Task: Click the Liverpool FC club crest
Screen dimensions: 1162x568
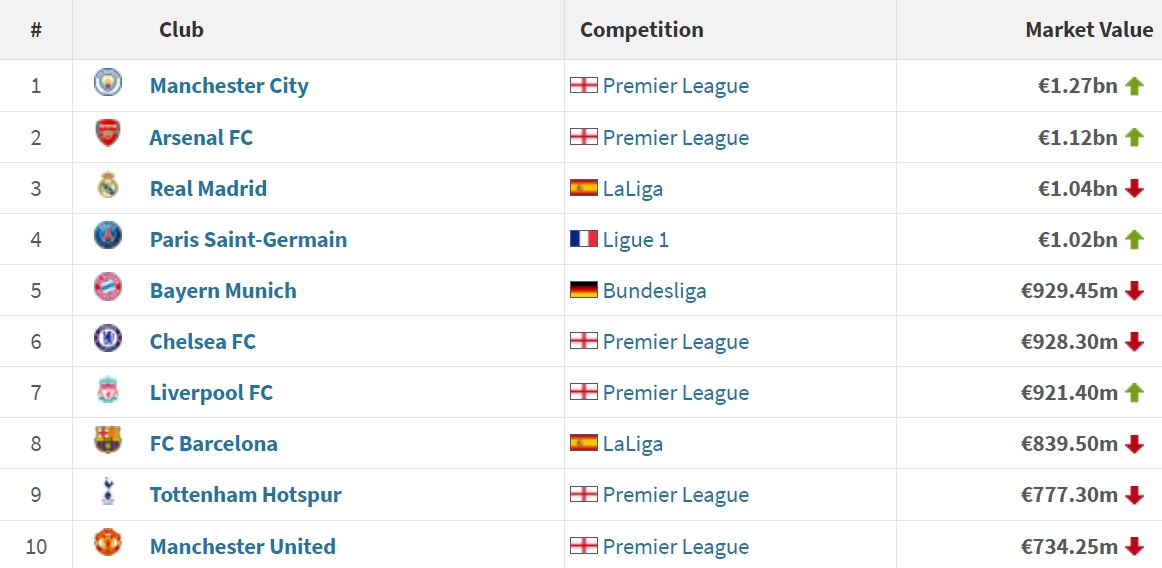Action: pyautogui.click(x=108, y=390)
